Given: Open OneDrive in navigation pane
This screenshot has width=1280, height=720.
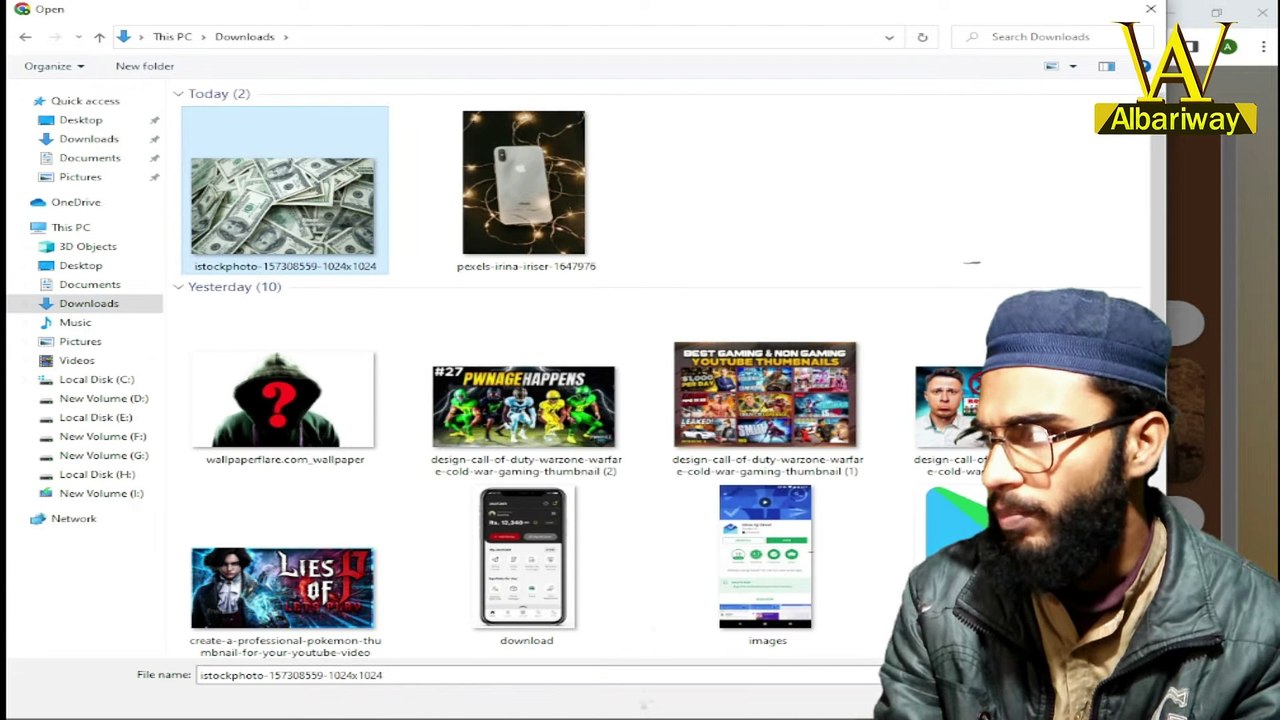Looking at the screenshot, I should (75, 202).
